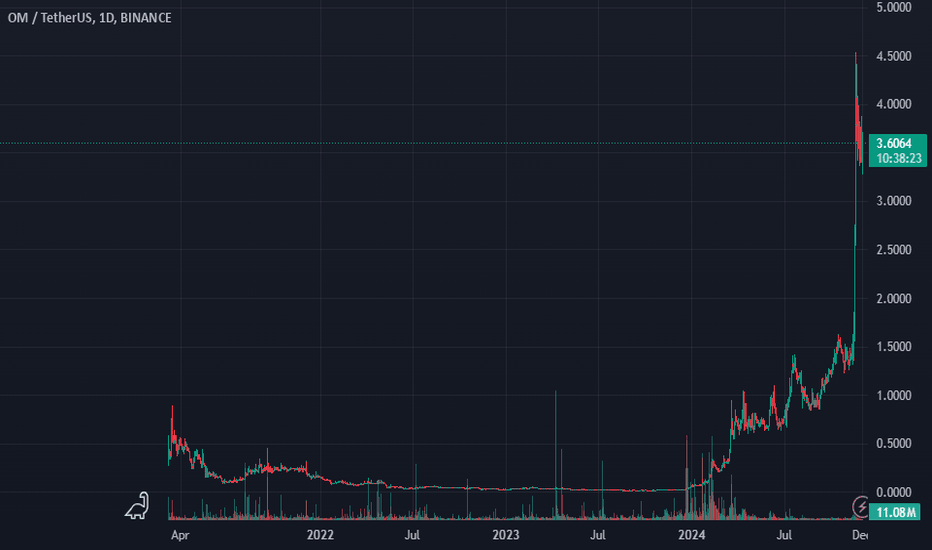
Task: Click the 2023 label on time axis
Action: (x=506, y=535)
